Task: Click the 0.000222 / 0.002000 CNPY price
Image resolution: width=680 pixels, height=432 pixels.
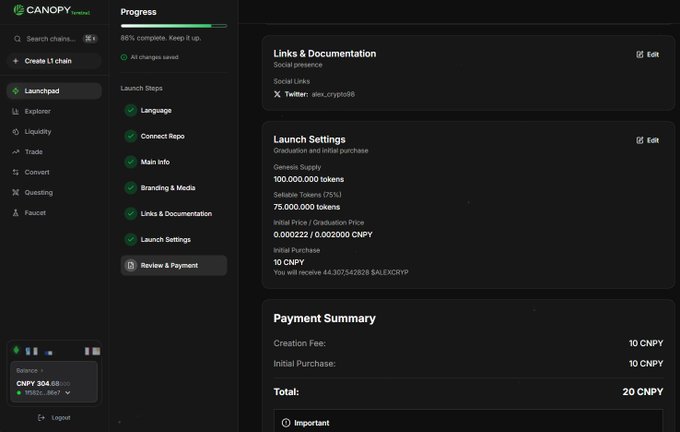Action: click(323, 235)
